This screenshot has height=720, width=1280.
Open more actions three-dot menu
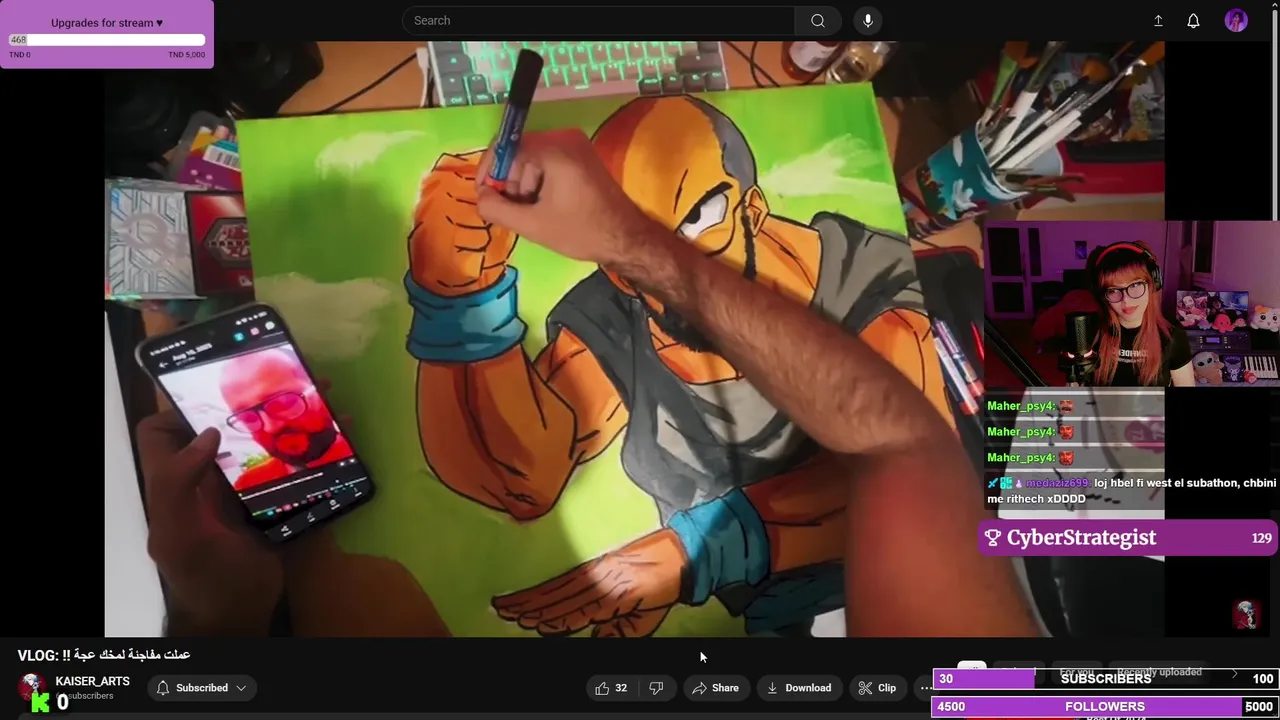click(925, 688)
